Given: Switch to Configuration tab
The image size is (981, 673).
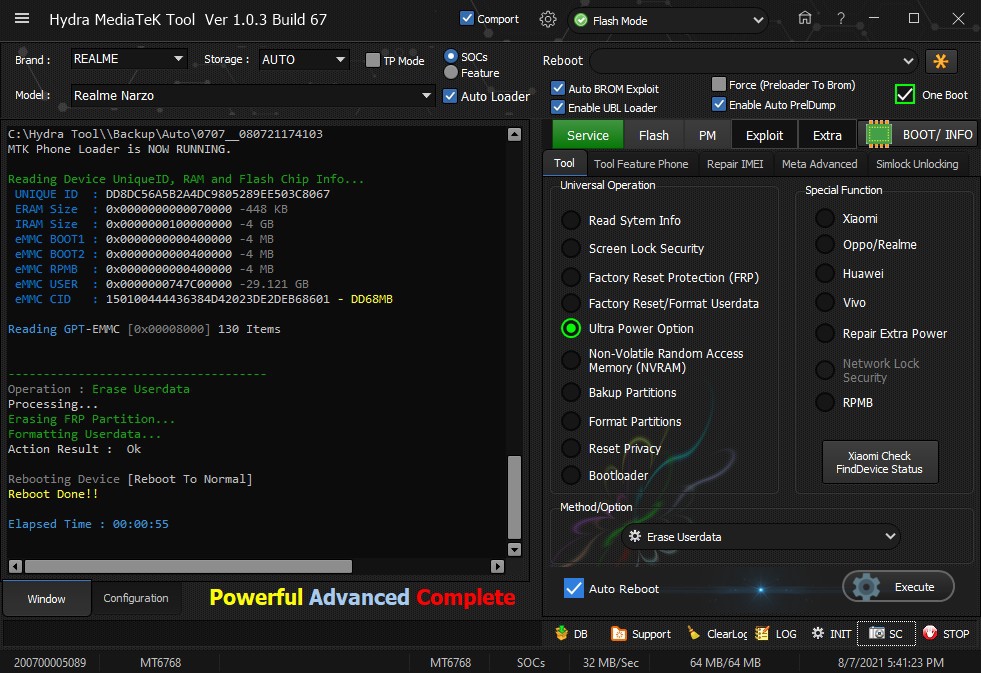Looking at the screenshot, I should pos(136,598).
